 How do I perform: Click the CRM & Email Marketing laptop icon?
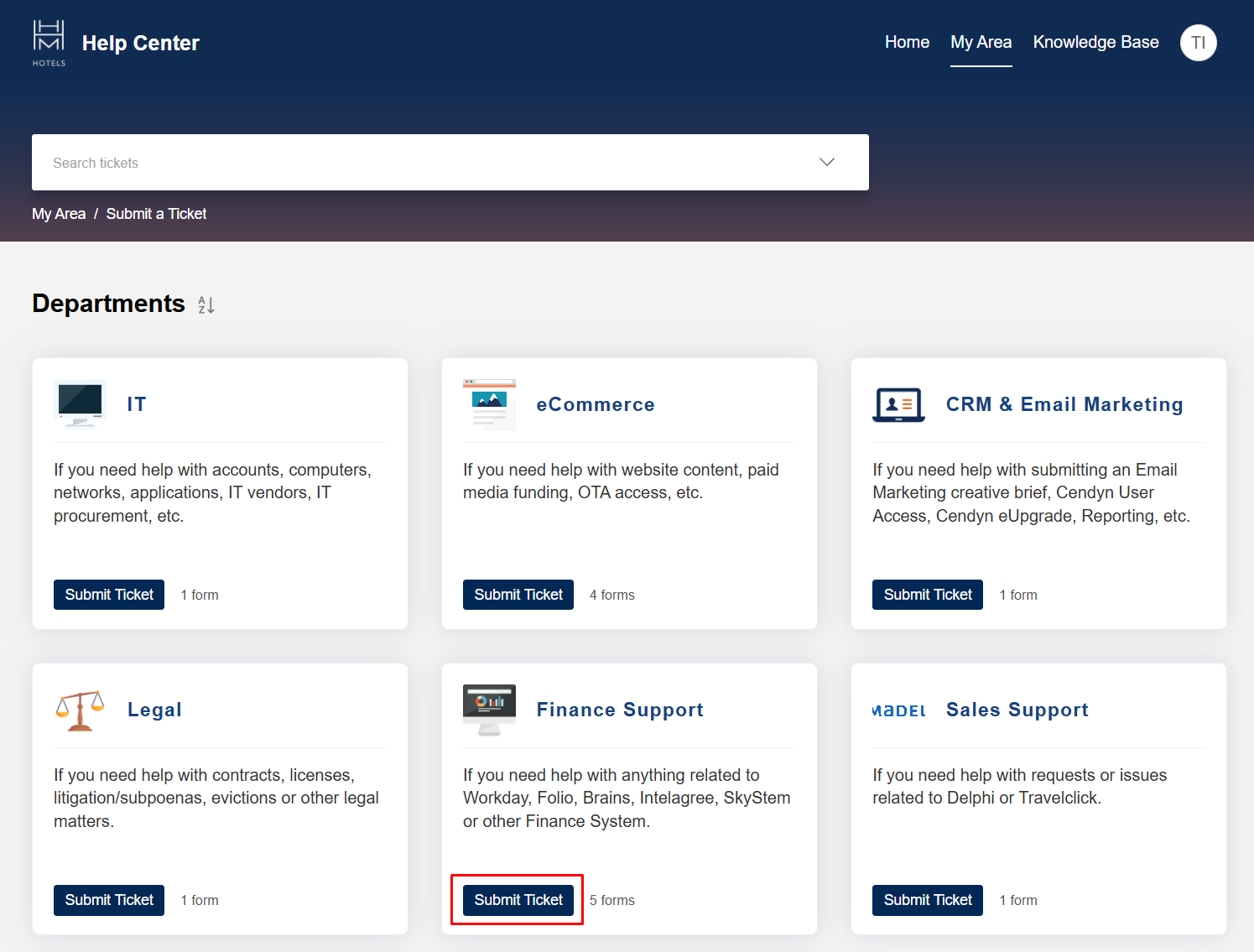pyautogui.click(x=898, y=404)
